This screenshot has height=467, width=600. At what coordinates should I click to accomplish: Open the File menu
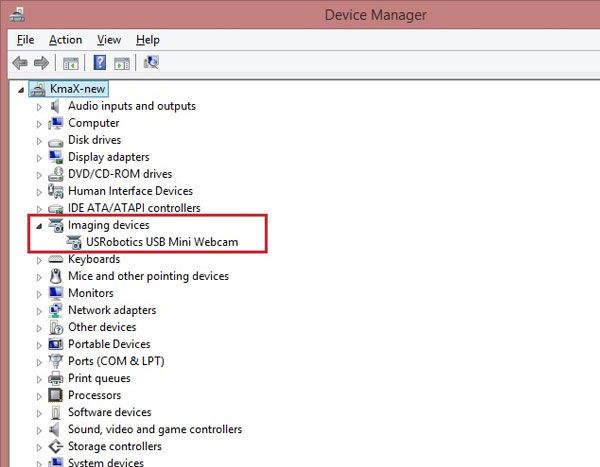click(x=26, y=40)
